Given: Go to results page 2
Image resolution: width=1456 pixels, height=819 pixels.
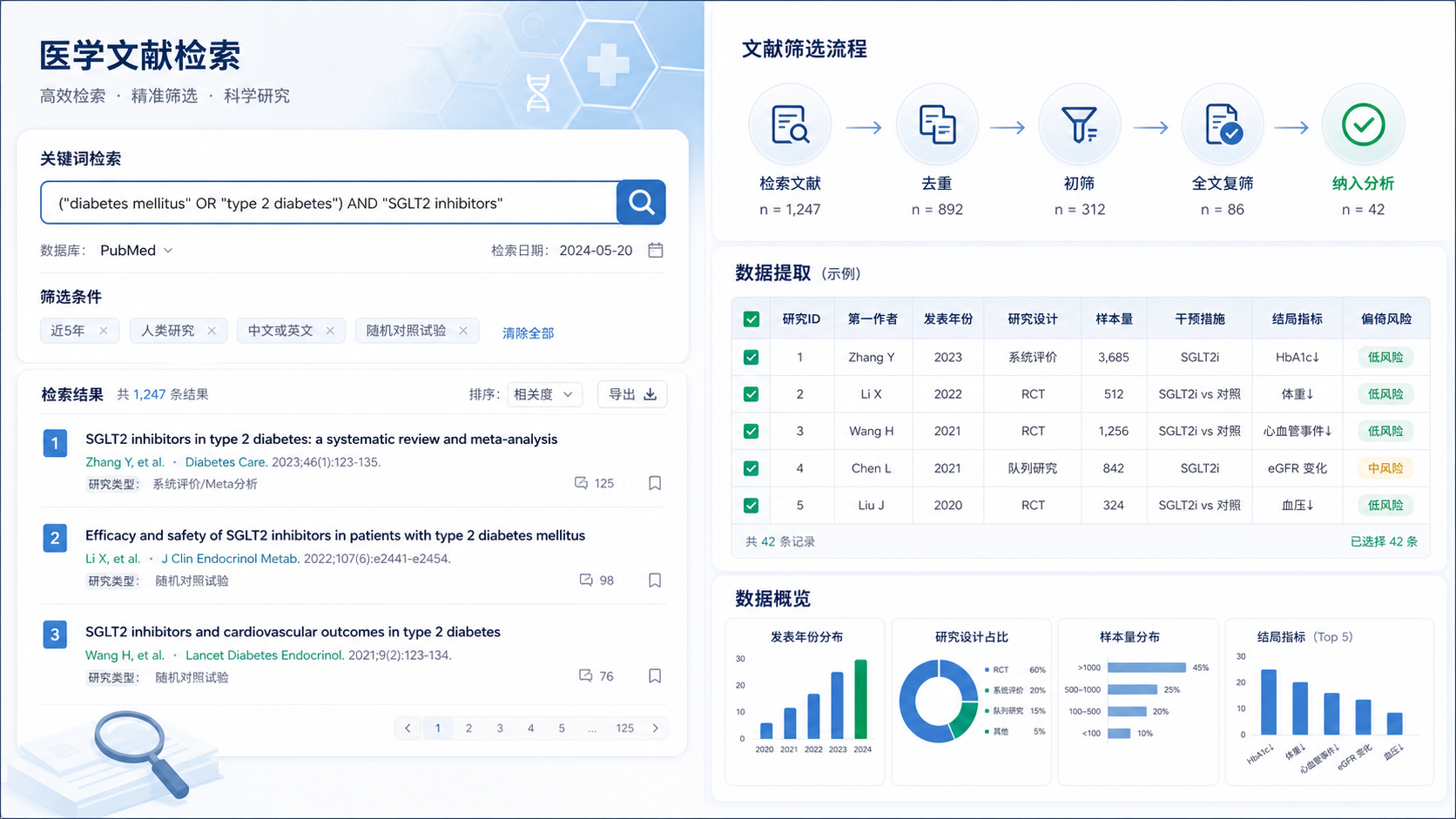Looking at the screenshot, I should (x=468, y=728).
